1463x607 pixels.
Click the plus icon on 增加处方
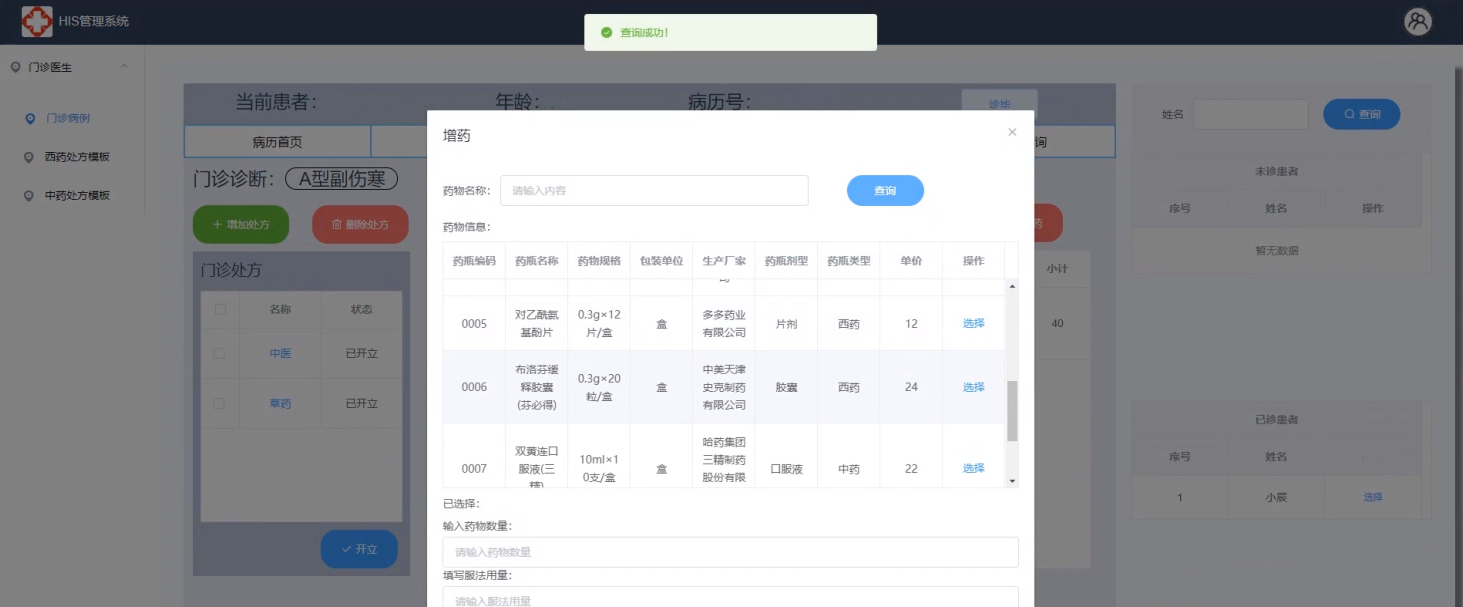[x=217, y=225]
